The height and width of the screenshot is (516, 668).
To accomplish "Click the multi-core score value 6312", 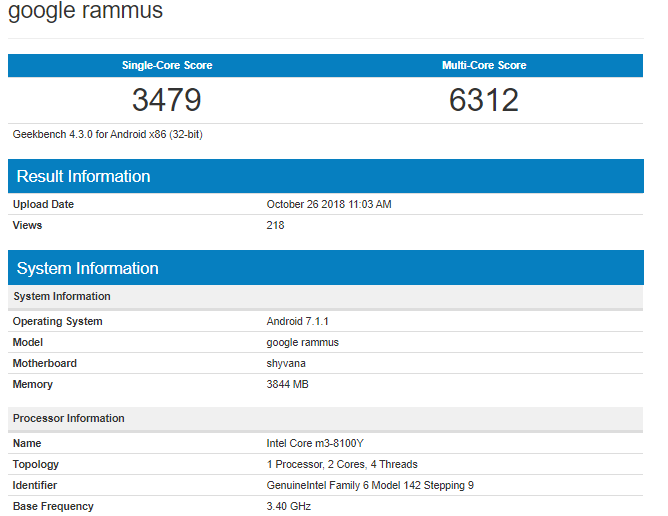I will (x=484, y=100).
